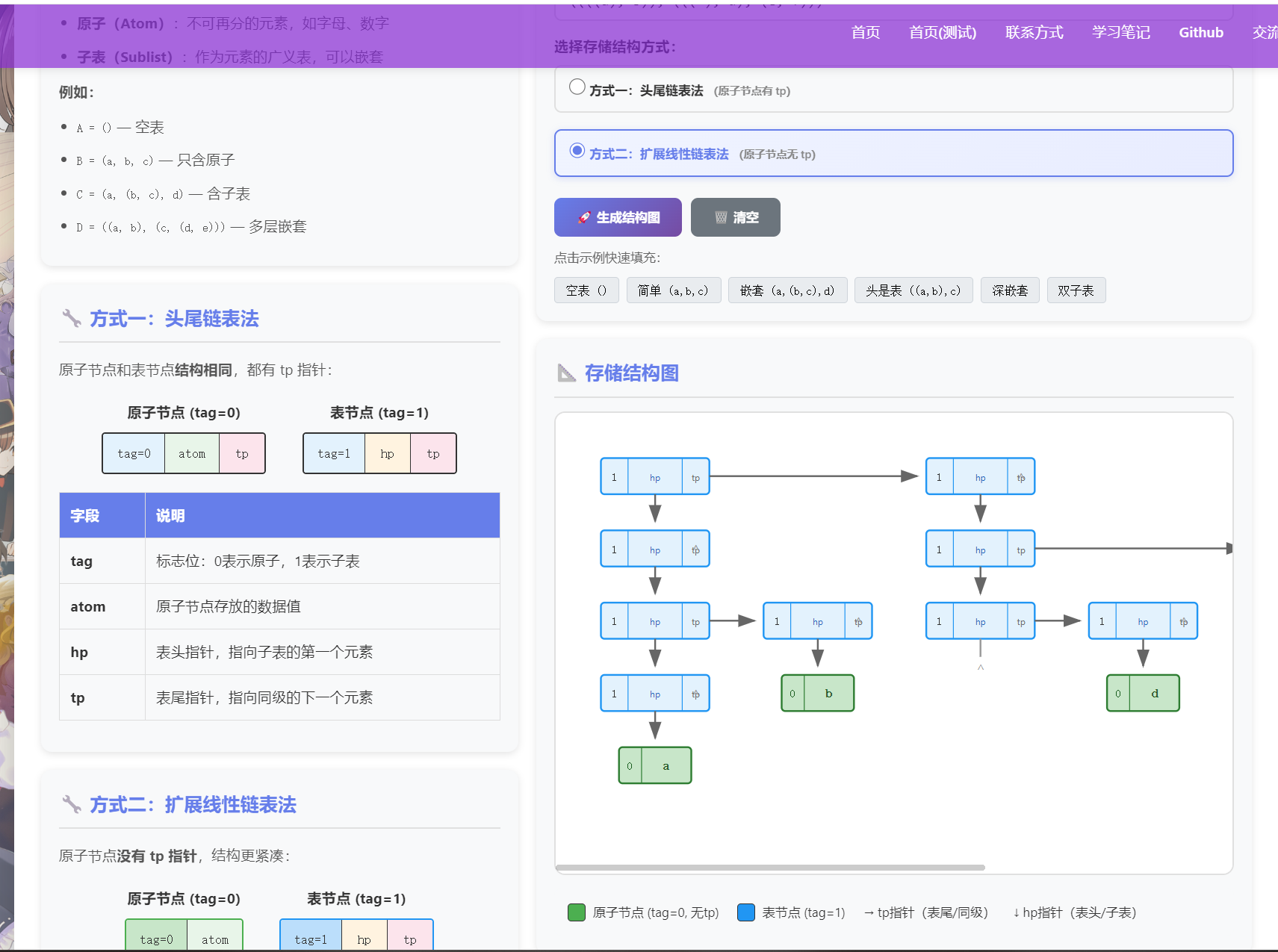Click the atom node 'a' in the diagram

(x=654, y=765)
